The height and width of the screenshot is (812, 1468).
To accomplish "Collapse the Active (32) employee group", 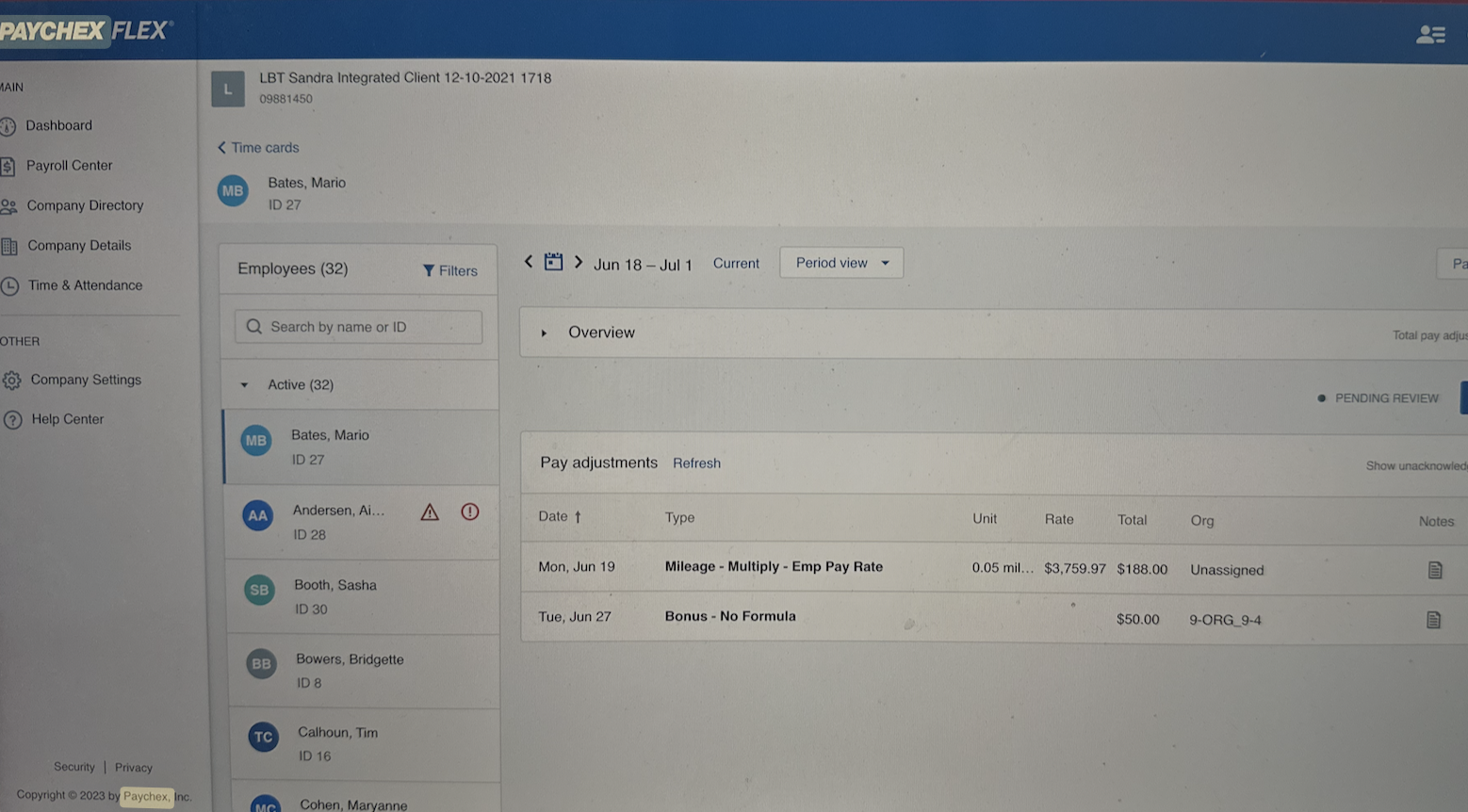I will 244,385.
